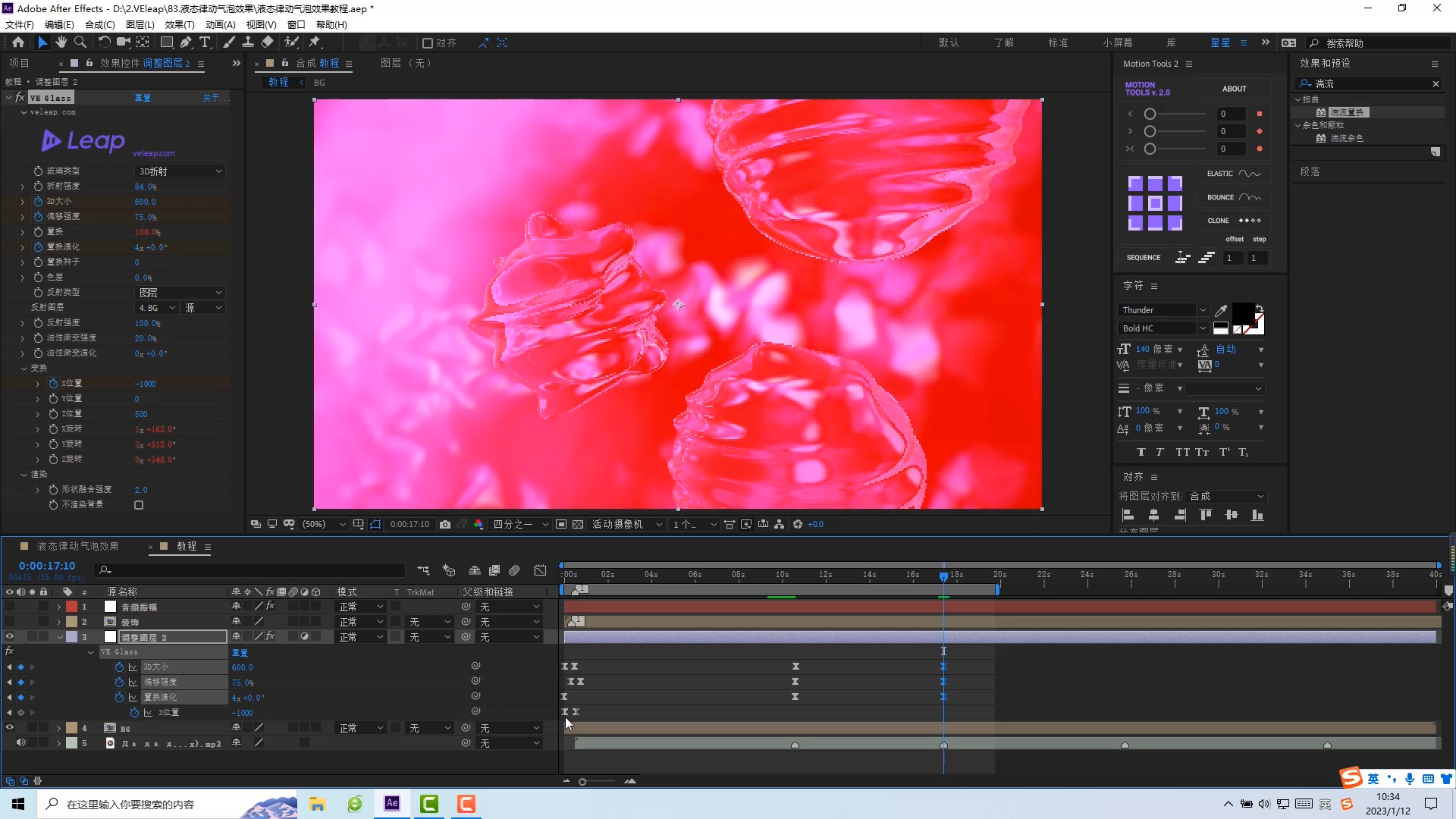Select the Brush tool
Image resolution: width=1456 pixels, height=819 pixels.
(x=229, y=42)
